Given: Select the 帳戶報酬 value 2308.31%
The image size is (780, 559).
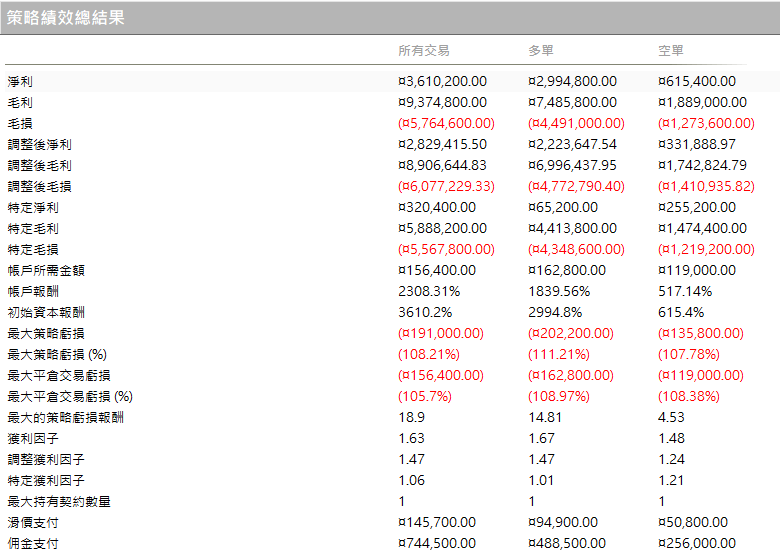Looking at the screenshot, I should [429, 291].
